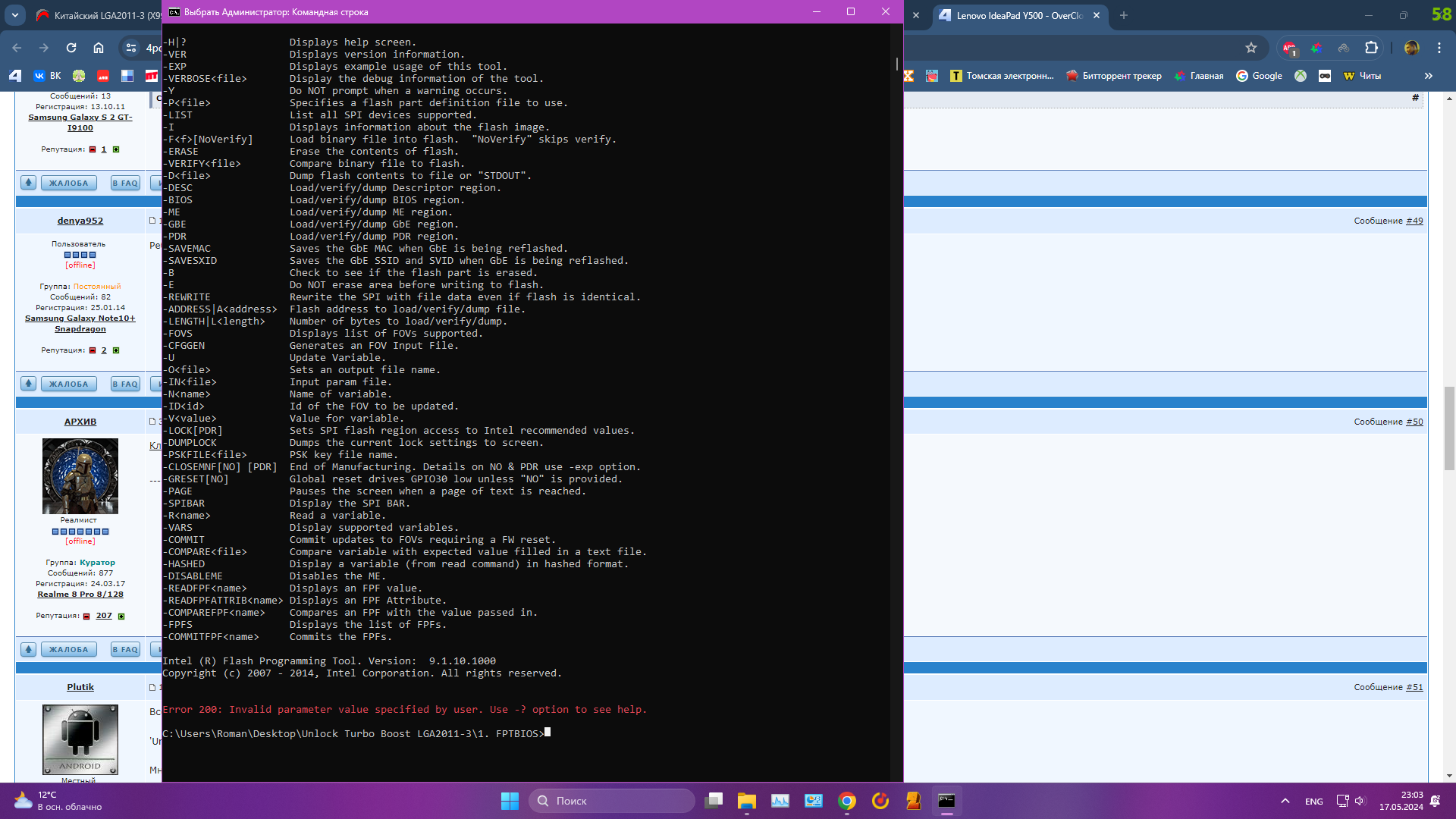The image size is (1456, 819).
Task: Open the Extensions puzzle-piece icon
Action: (x=1371, y=48)
